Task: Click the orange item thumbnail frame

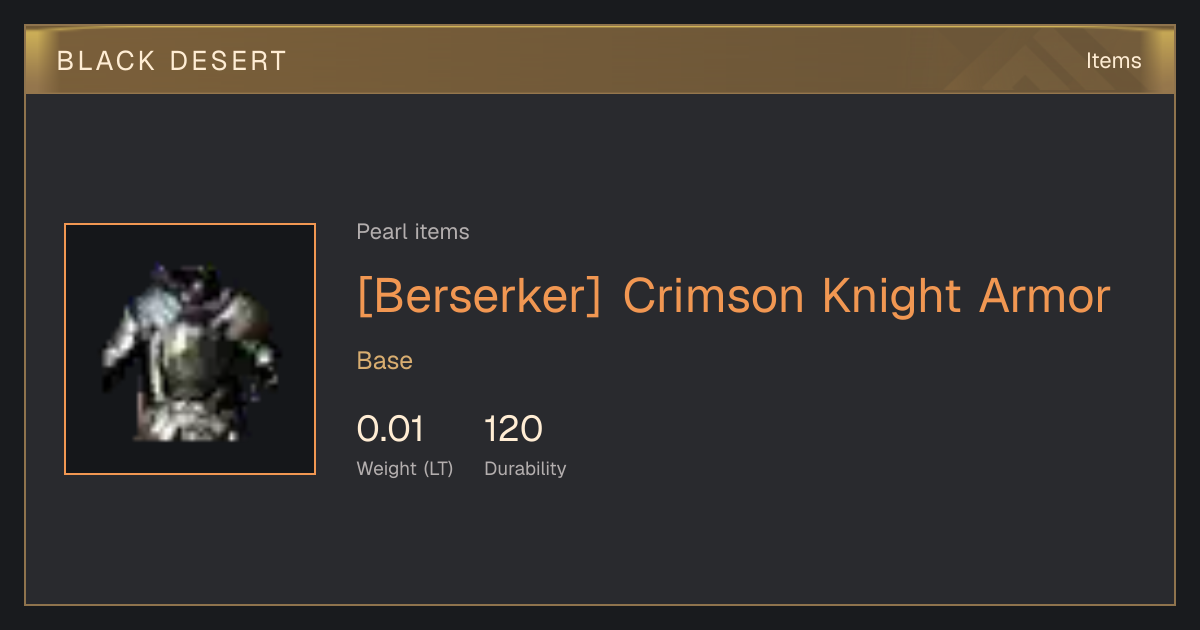Action: 190,349
